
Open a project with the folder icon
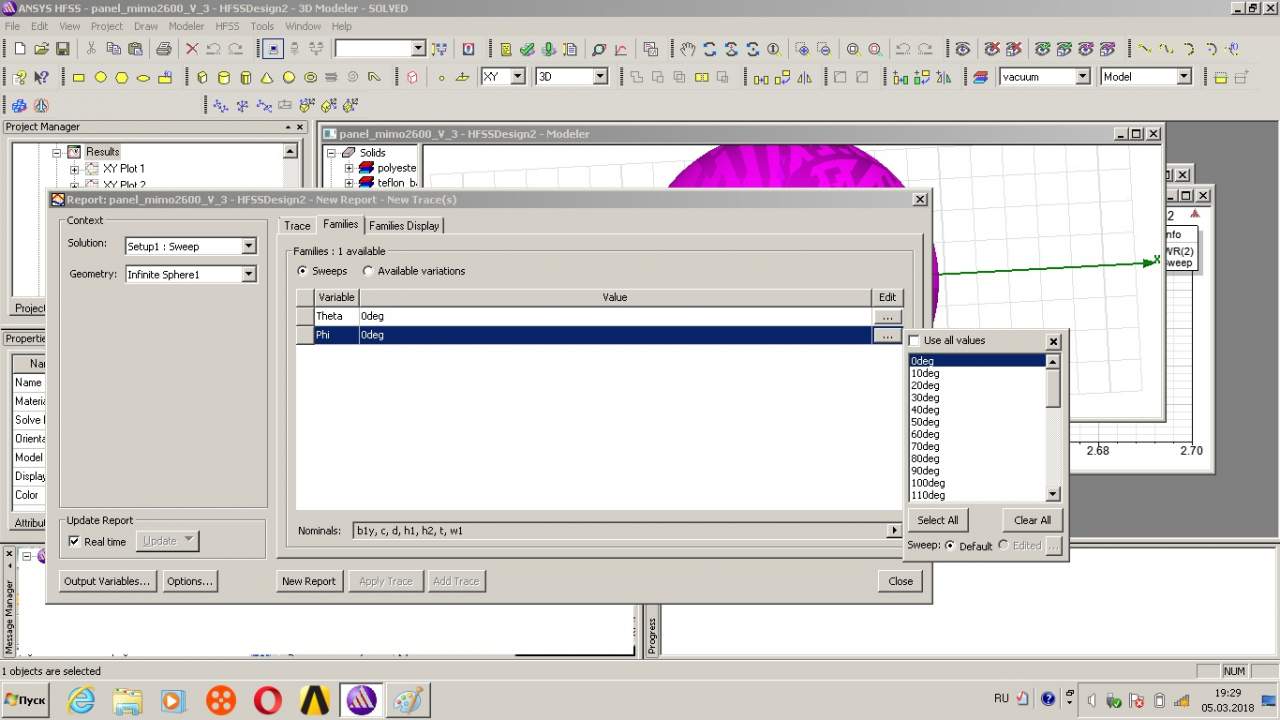click(41, 49)
